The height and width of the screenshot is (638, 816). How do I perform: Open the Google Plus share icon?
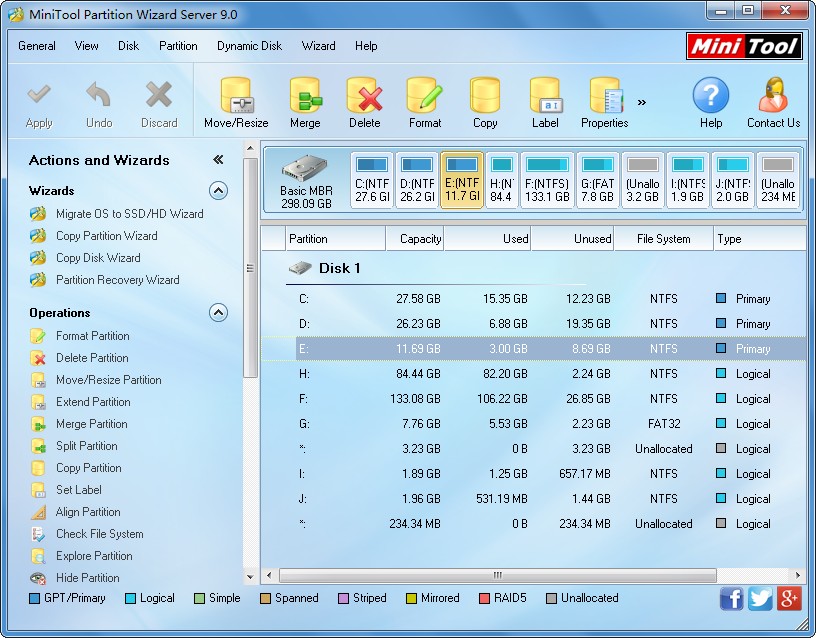pyautogui.click(x=789, y=598)
